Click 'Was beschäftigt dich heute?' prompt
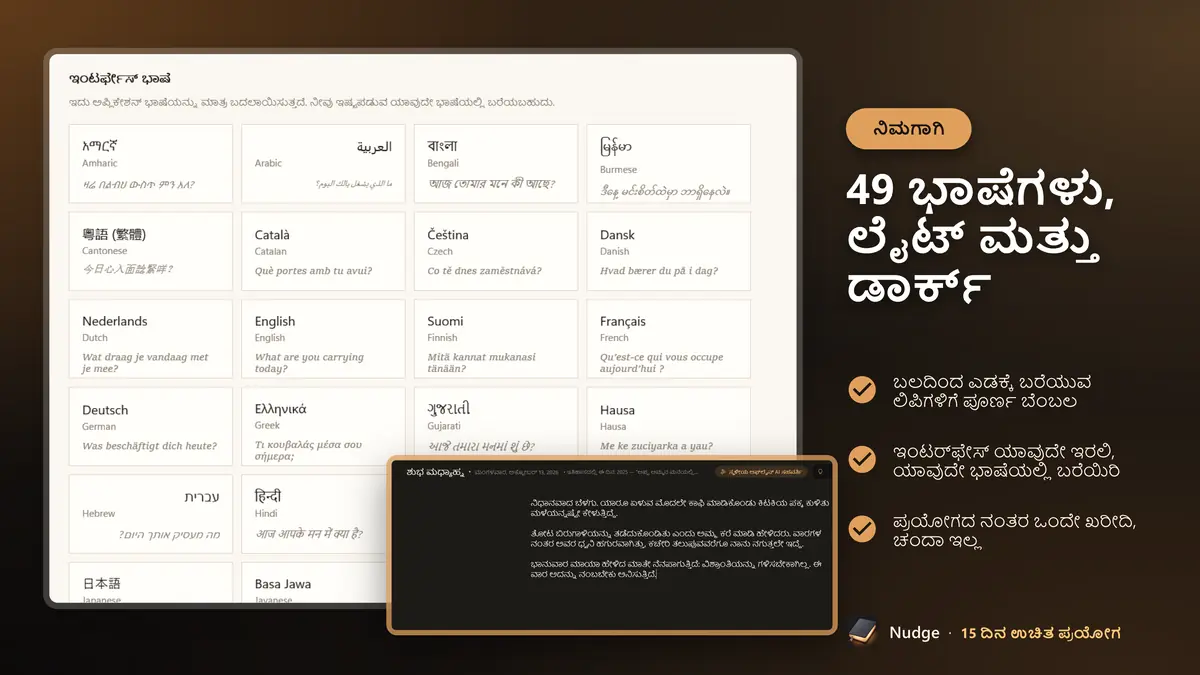Viewport: 1200px width, 675px height. 149,446
